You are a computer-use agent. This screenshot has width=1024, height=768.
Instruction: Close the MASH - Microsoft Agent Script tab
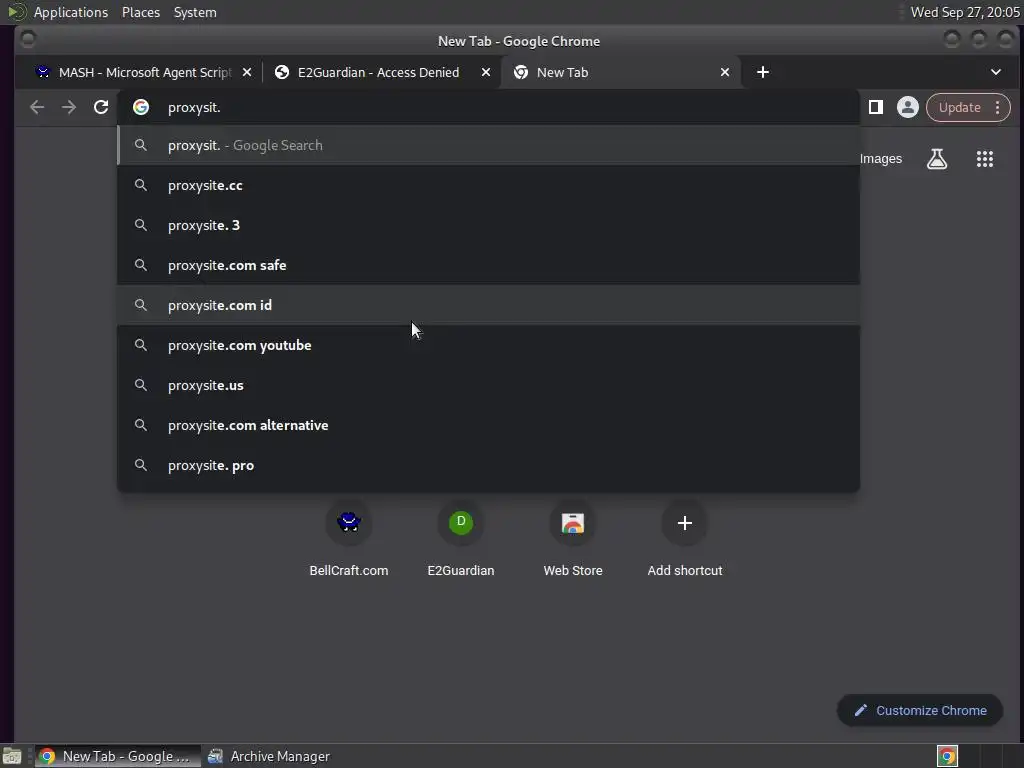tap(247, 72)
